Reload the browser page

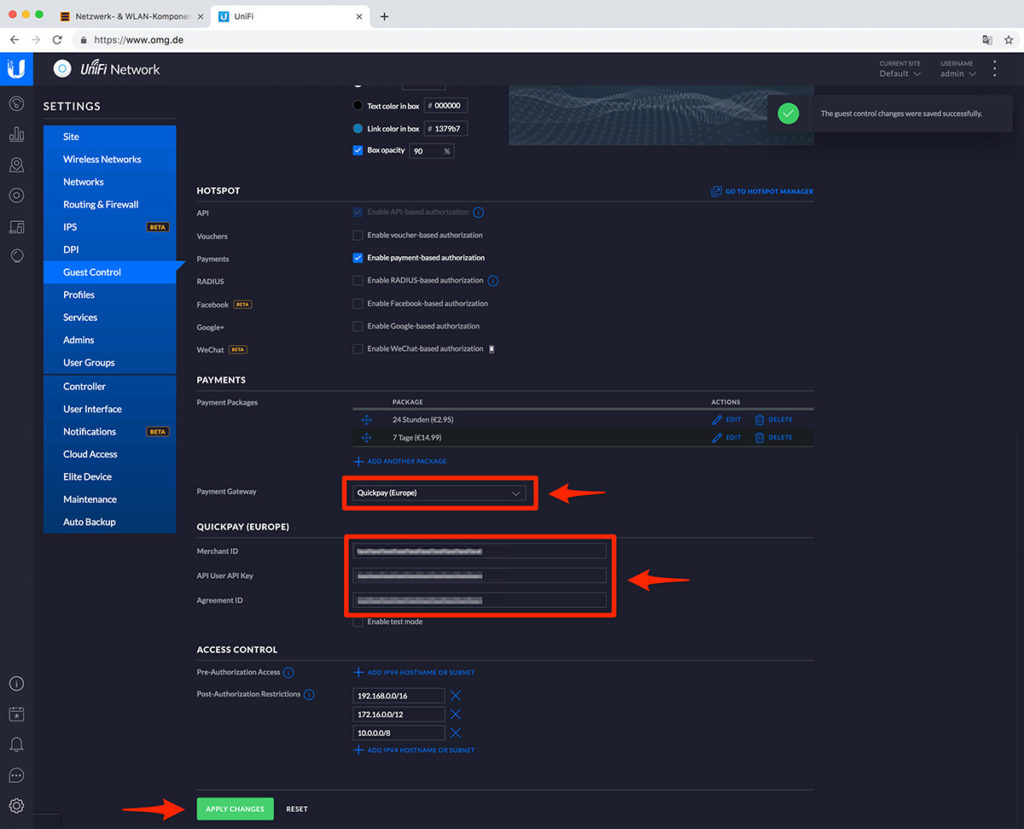57,40
